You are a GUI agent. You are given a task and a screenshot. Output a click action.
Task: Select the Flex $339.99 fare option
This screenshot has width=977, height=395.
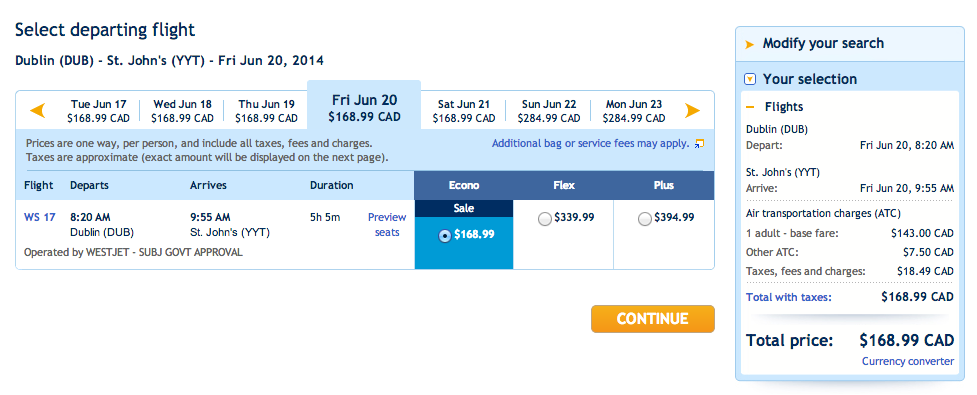pyautogui.click(x=545, y=219)
